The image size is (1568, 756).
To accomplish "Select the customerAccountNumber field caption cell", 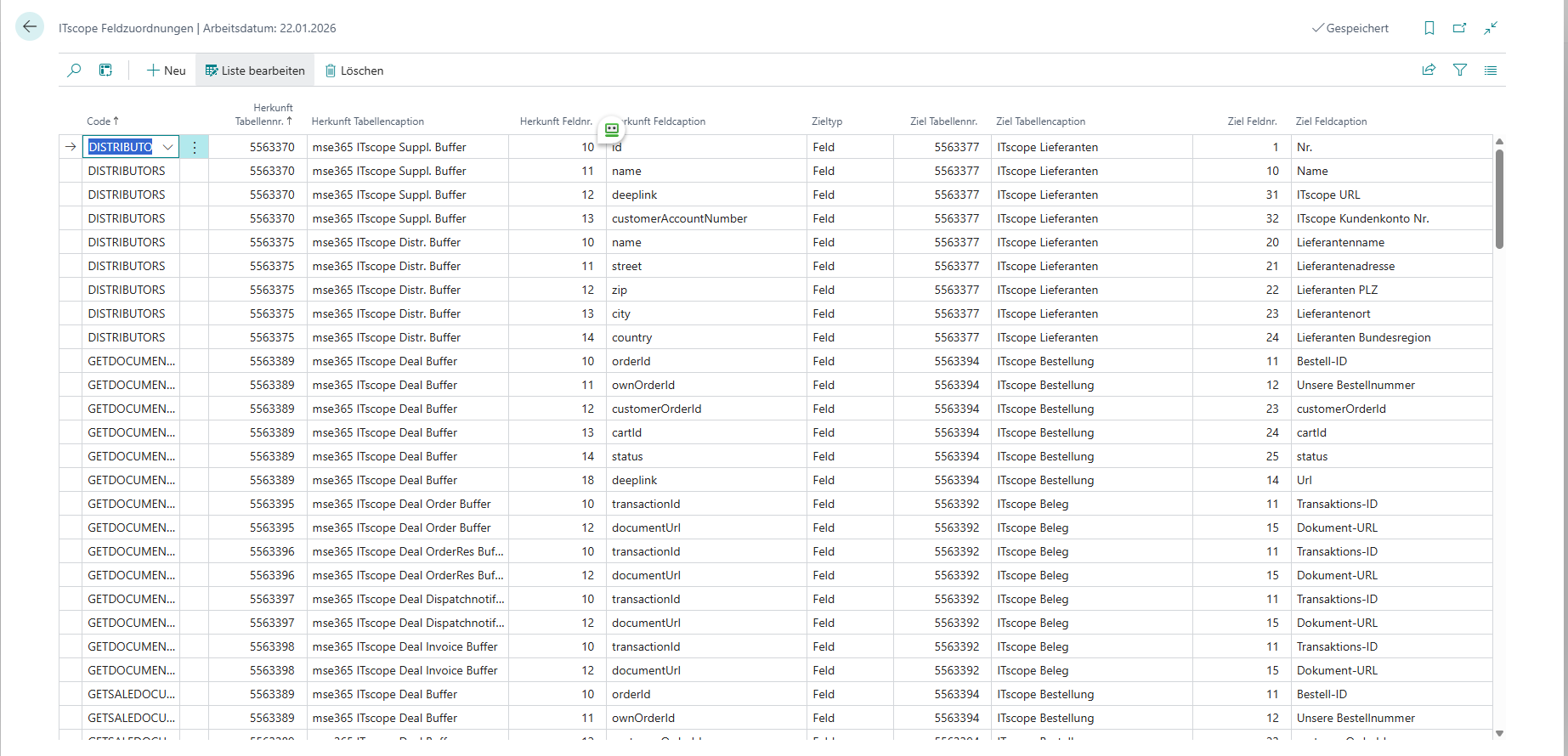I will (679, 218).
